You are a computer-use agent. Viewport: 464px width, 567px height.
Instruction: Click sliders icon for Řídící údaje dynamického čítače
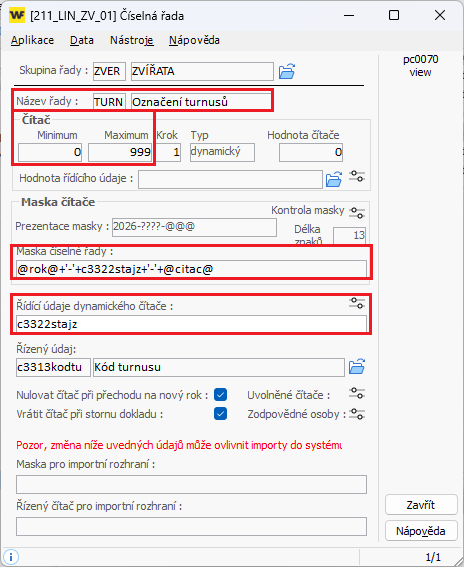357,303
